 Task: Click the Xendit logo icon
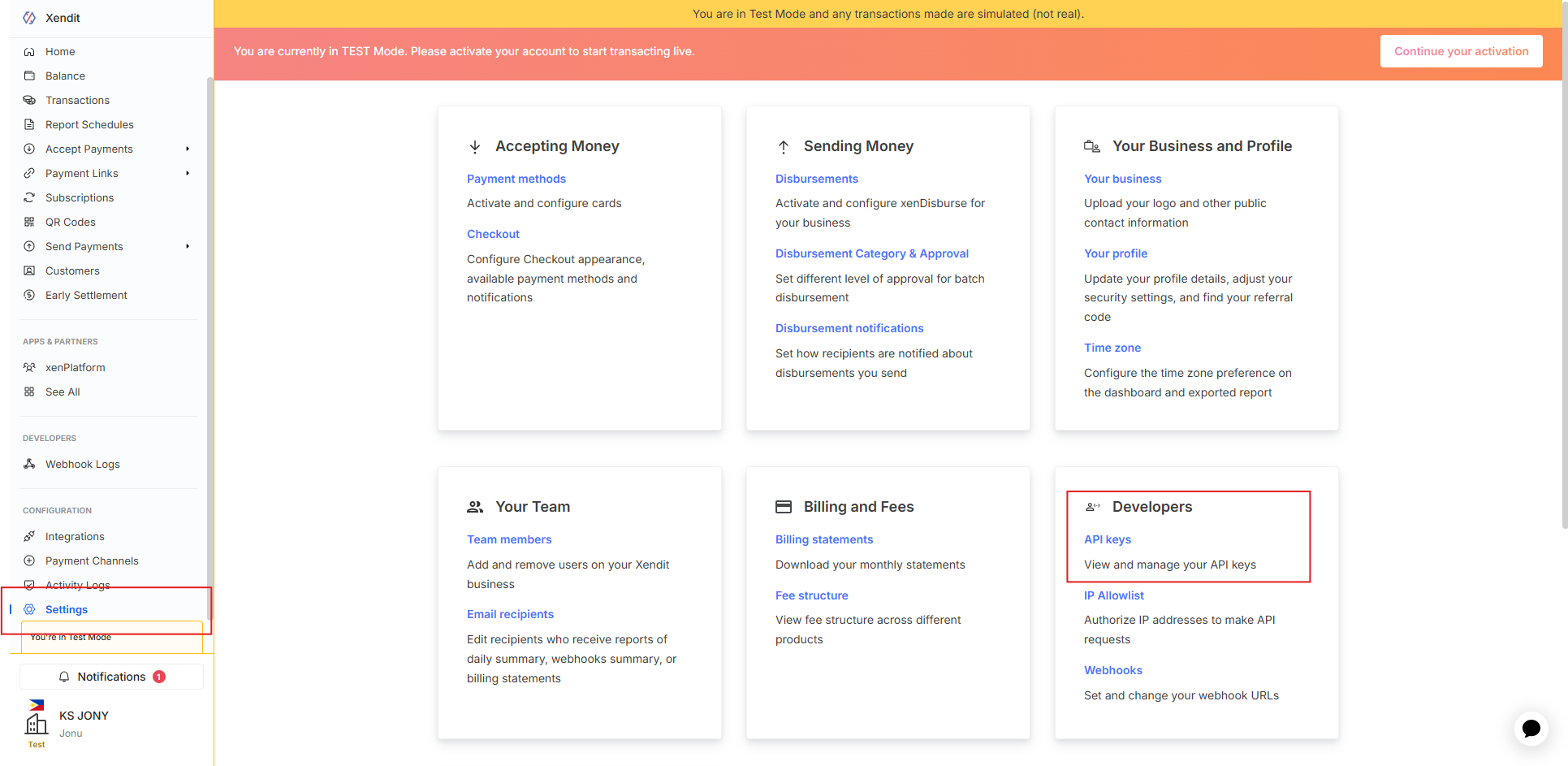point(29,18)
